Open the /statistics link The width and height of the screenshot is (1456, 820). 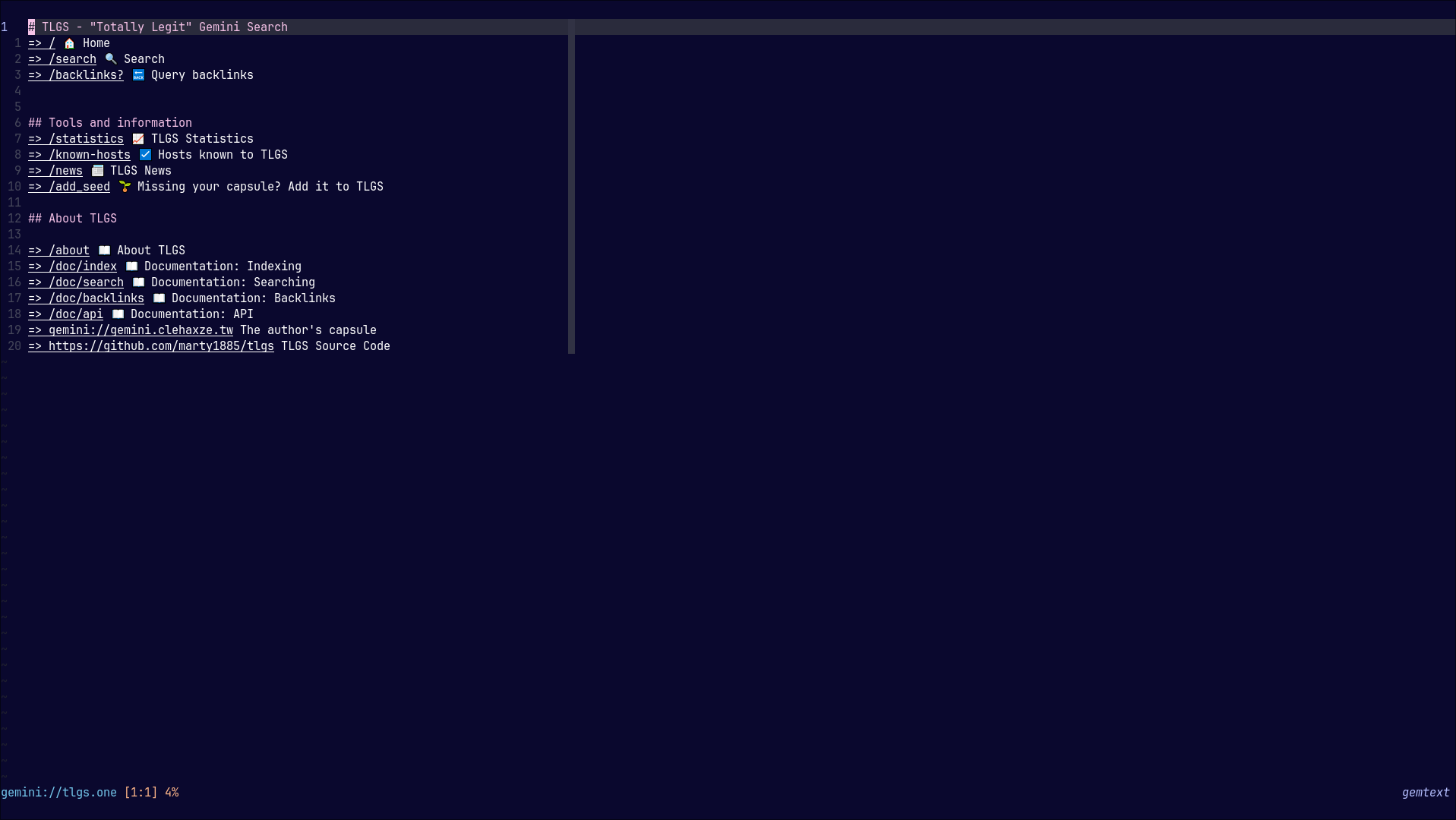point(76,139)
